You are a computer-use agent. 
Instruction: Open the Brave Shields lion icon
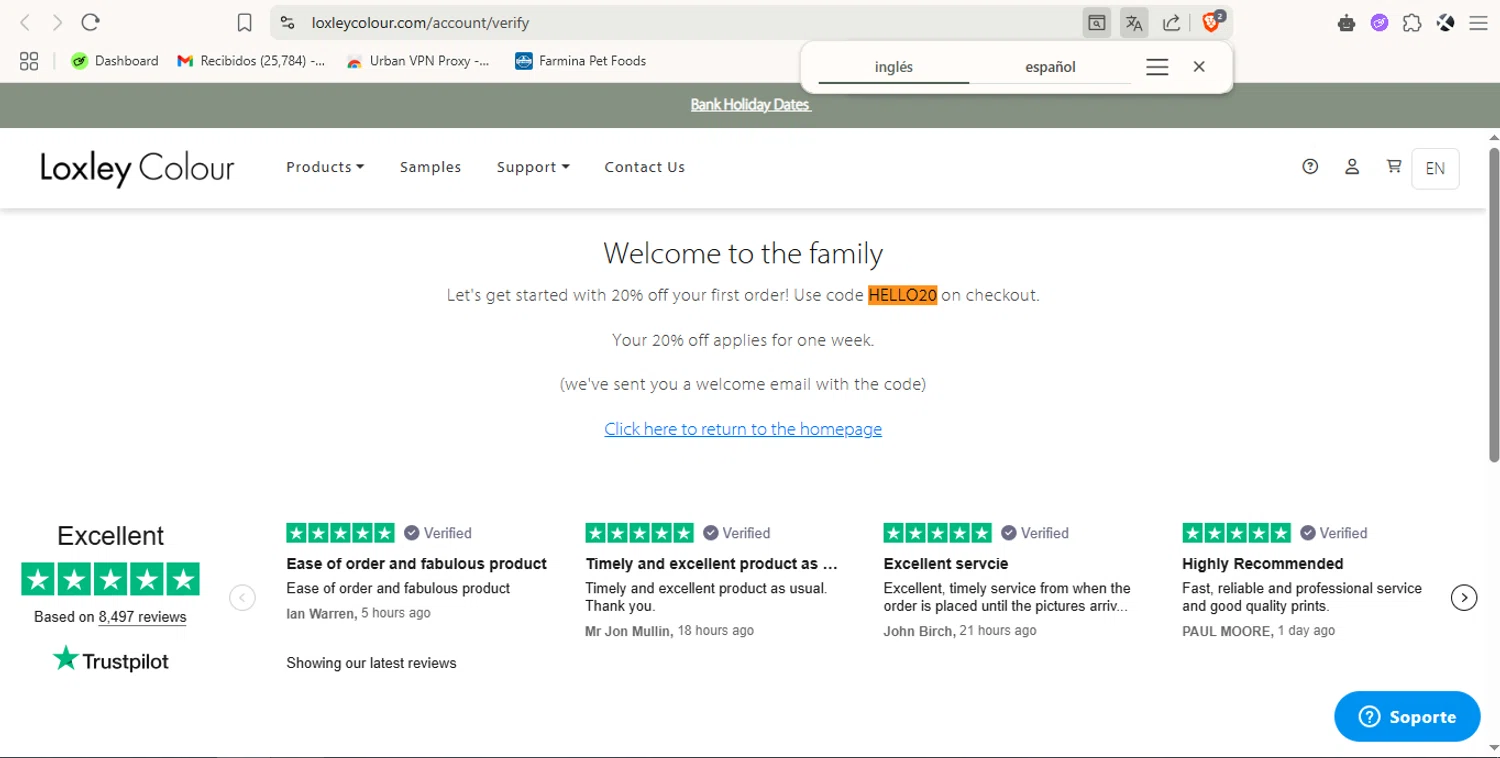[1212, 21]
